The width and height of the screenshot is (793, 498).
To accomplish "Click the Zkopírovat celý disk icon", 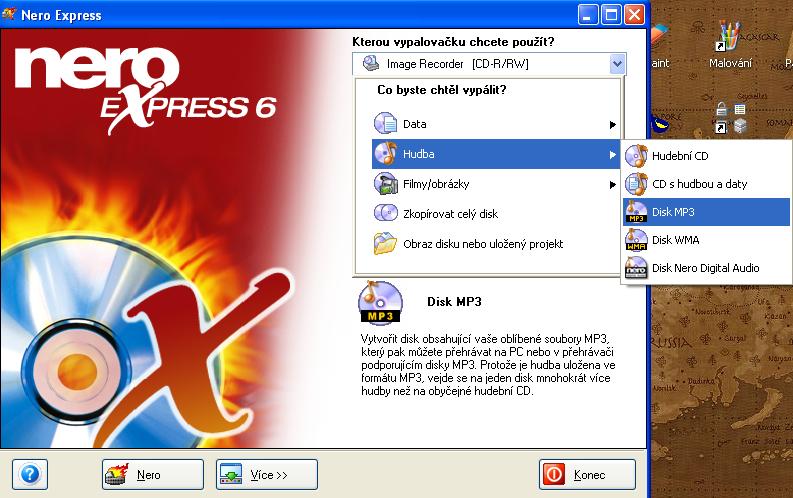I will point(385,213).
